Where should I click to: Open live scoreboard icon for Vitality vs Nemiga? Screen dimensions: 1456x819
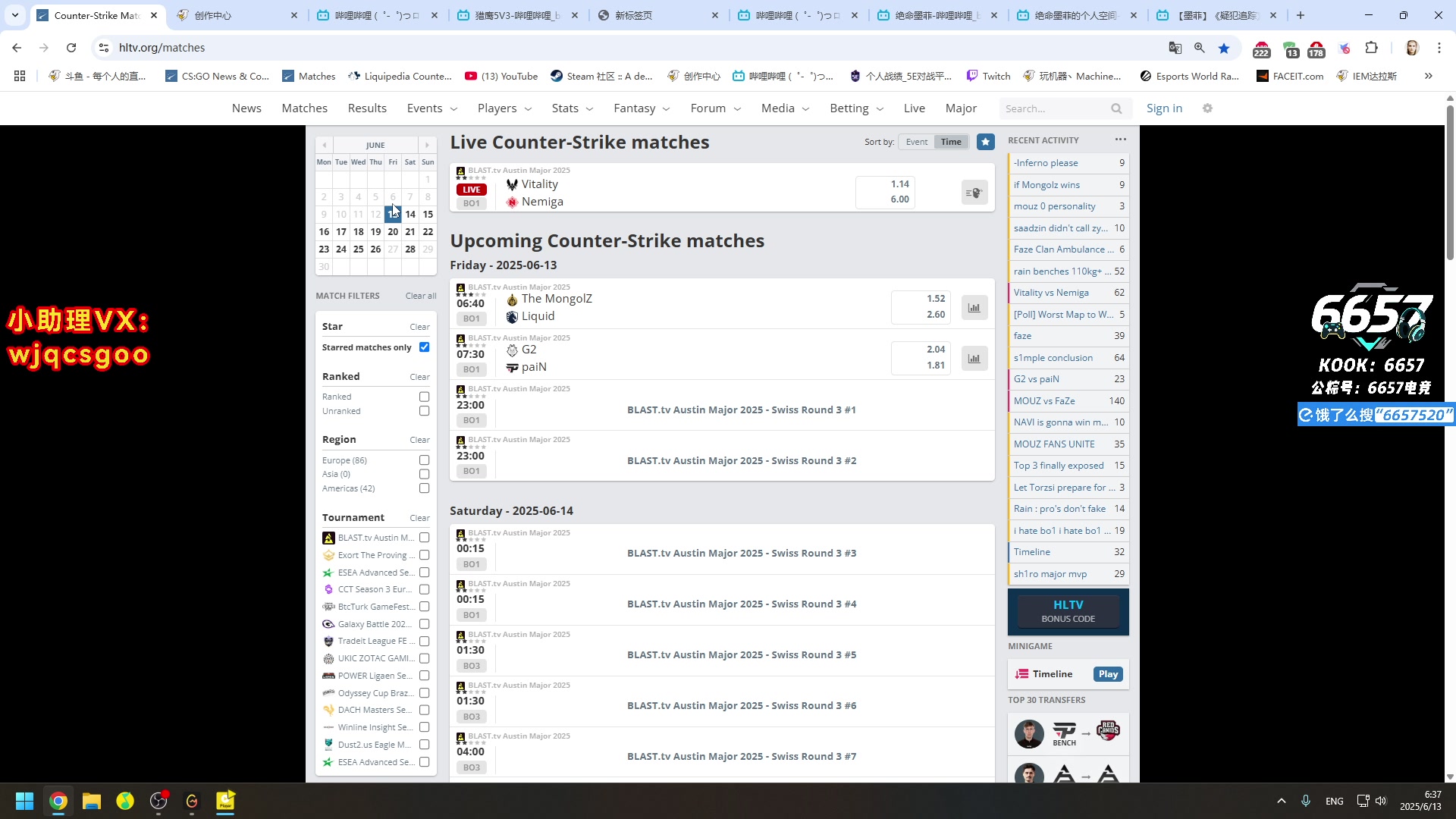[x=974, y=193]
